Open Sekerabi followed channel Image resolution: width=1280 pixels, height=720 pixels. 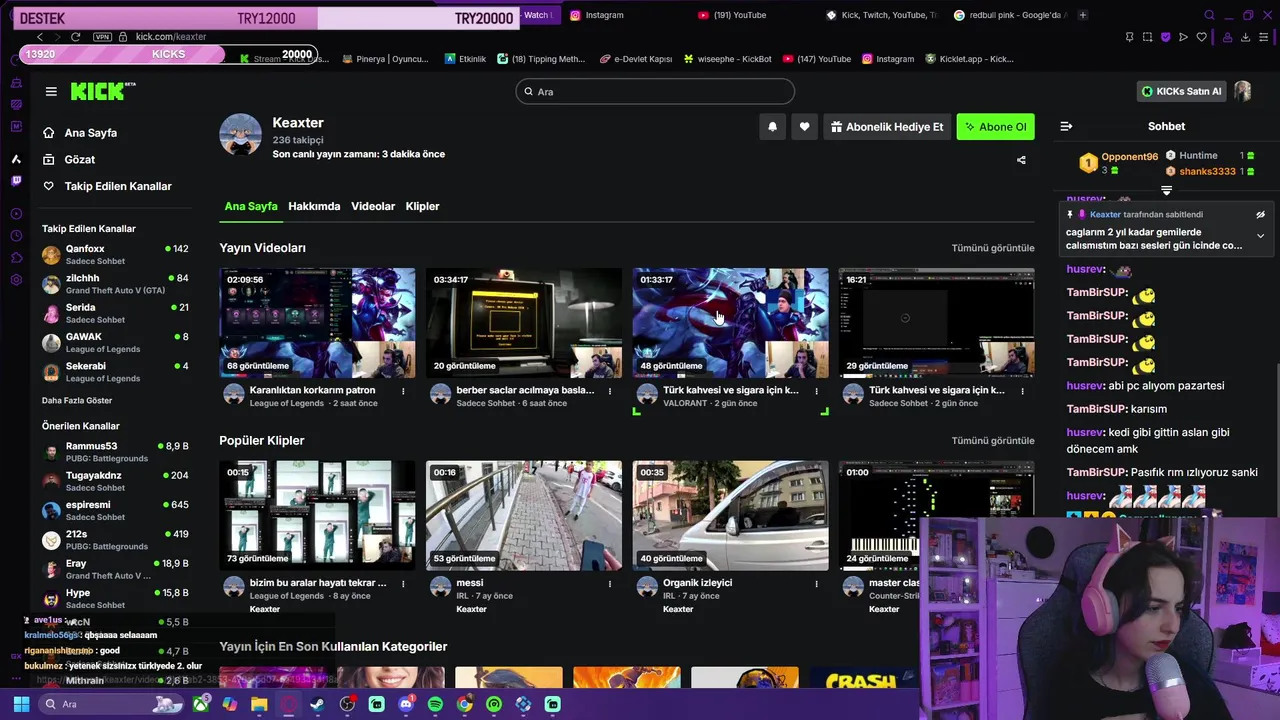click(x=115, y=372)
